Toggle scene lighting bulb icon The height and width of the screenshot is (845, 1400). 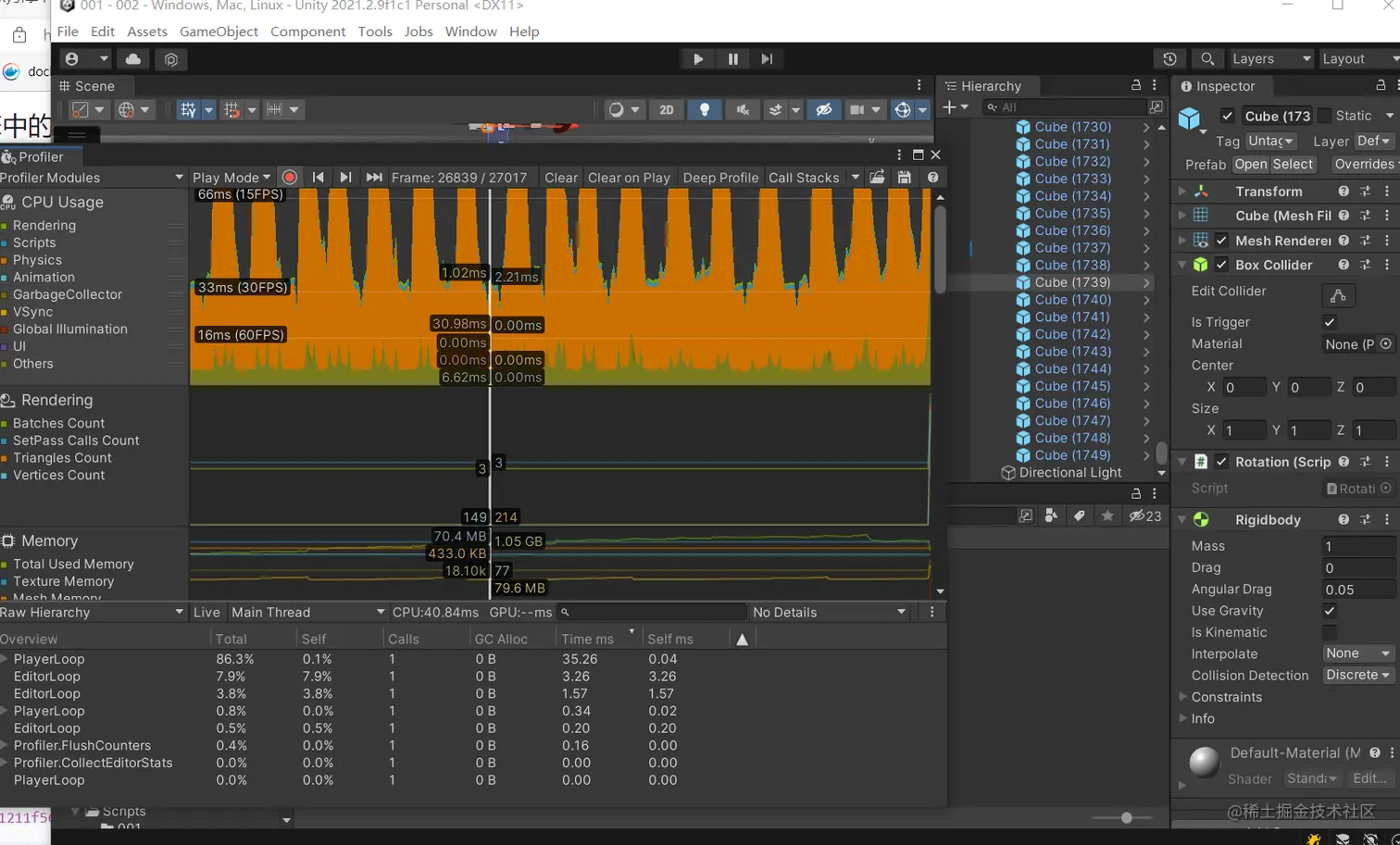(705, 110)
